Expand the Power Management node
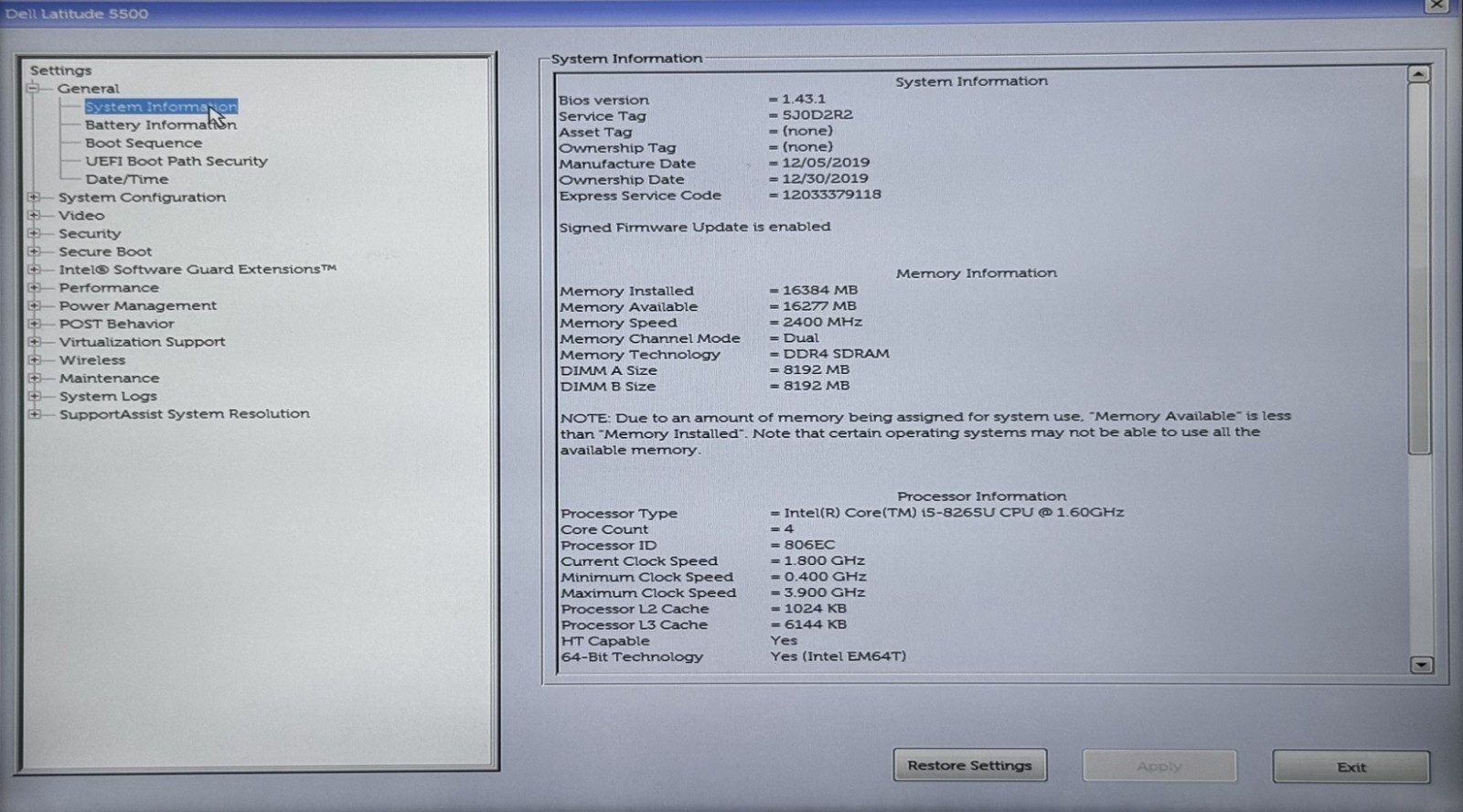 pyautogui.click(x=34, y=305)
